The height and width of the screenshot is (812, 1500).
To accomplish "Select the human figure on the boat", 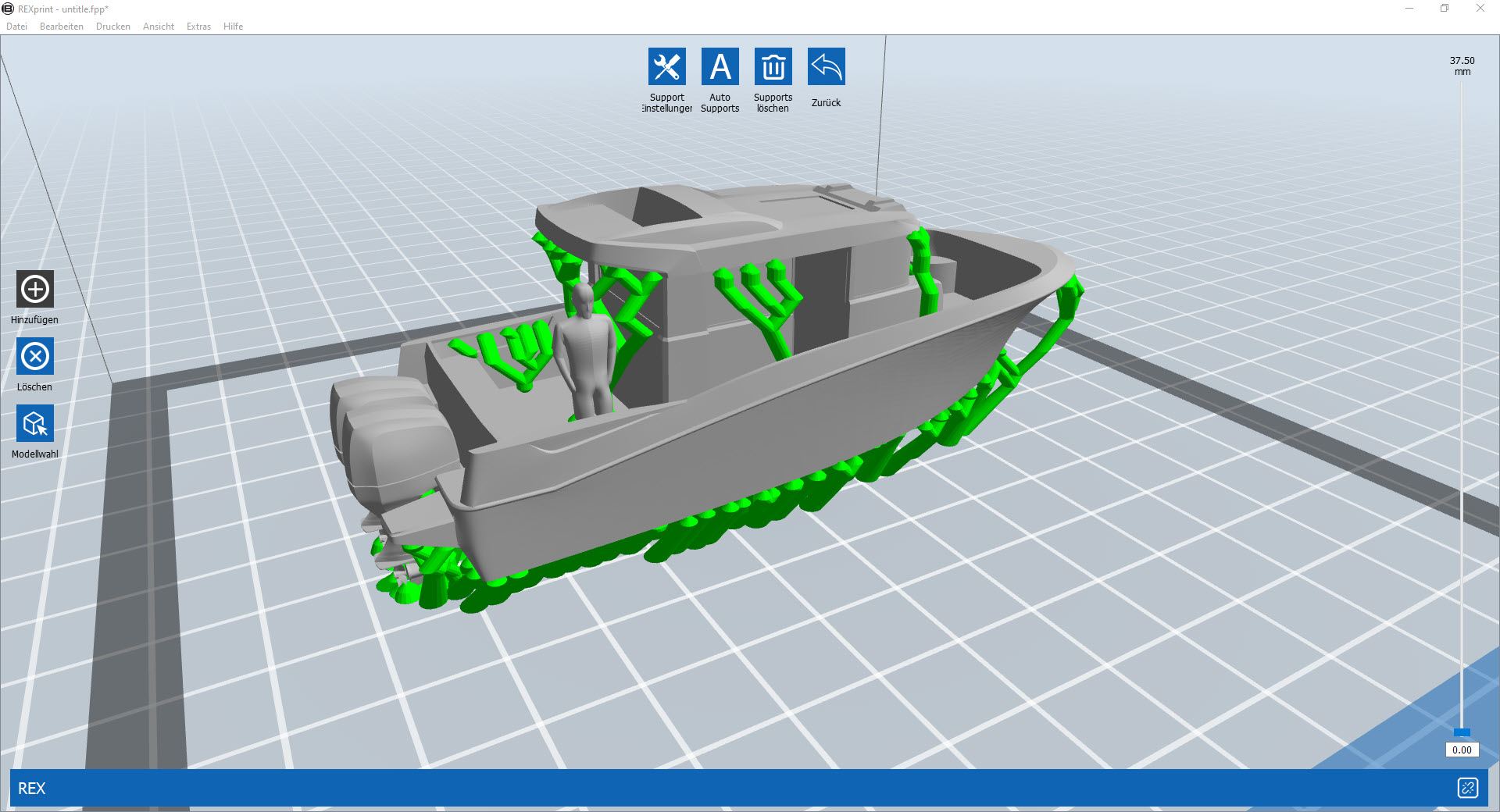I will [584, 351].
